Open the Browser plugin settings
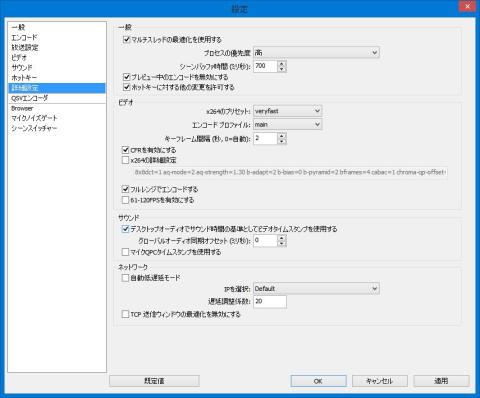This screenshot has width=480, height=398. coord(57,108)
